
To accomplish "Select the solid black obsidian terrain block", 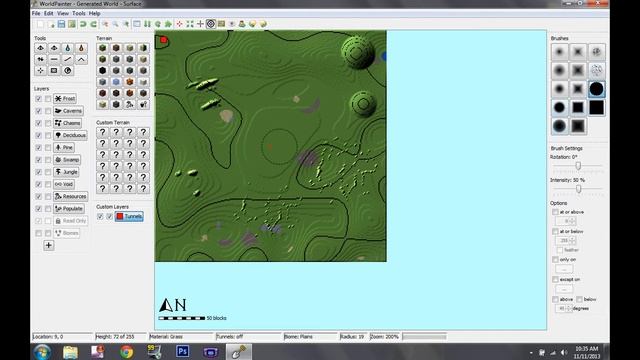I will pyautogui.click(x=102, y=71).
